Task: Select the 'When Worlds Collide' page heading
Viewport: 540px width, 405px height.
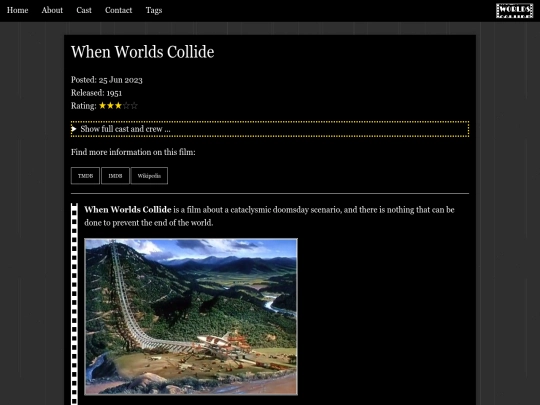Action: point(143,52)
